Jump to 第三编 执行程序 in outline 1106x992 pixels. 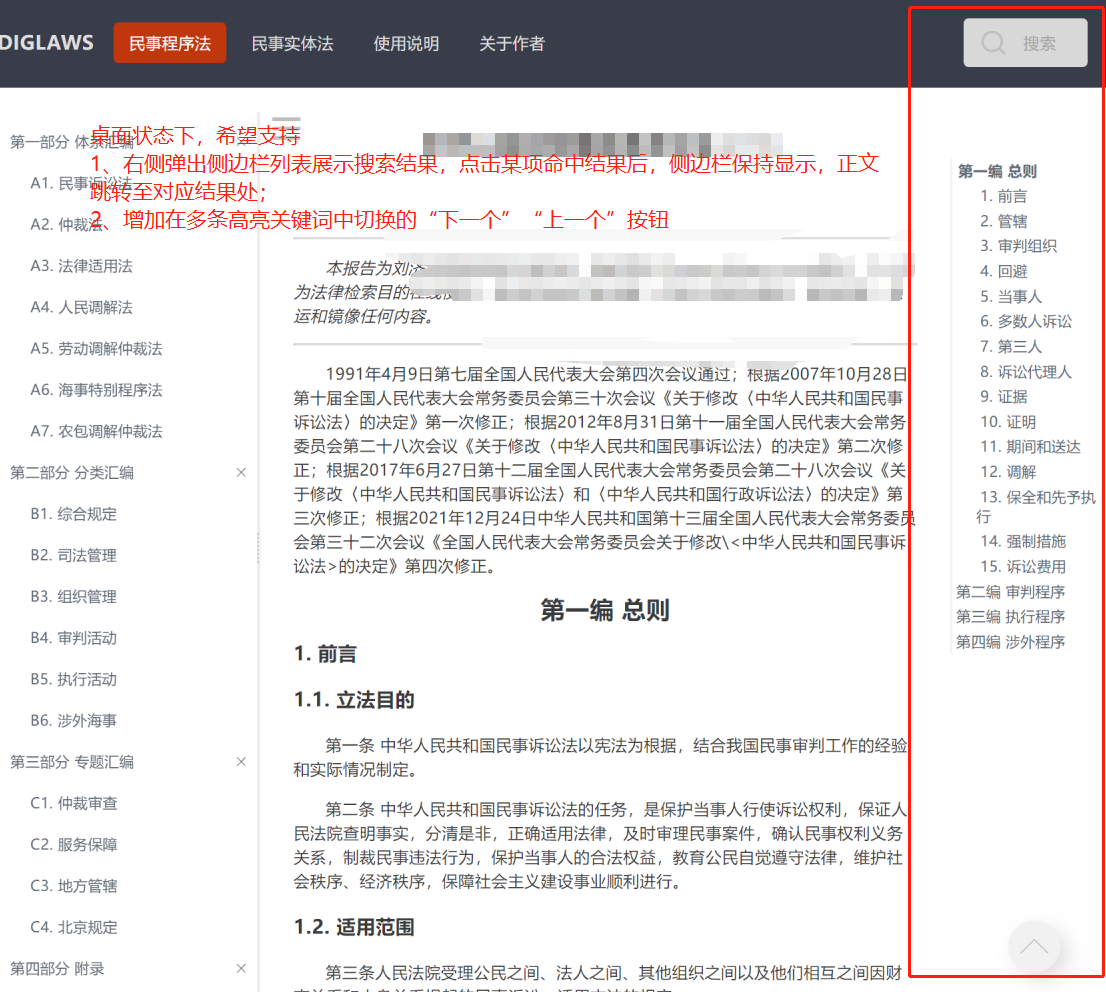coord(1010,617)
